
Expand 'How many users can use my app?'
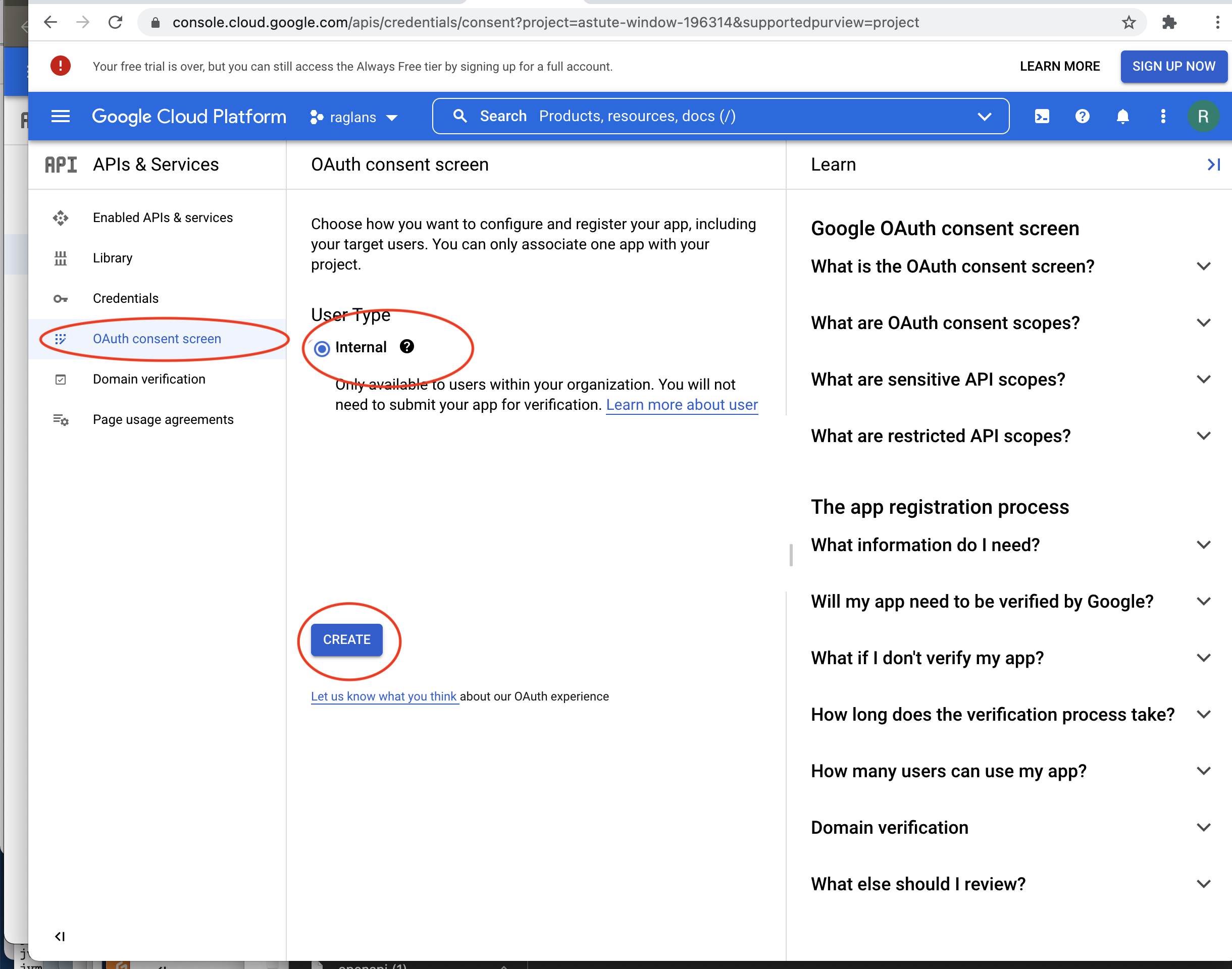coord(1204,771)
